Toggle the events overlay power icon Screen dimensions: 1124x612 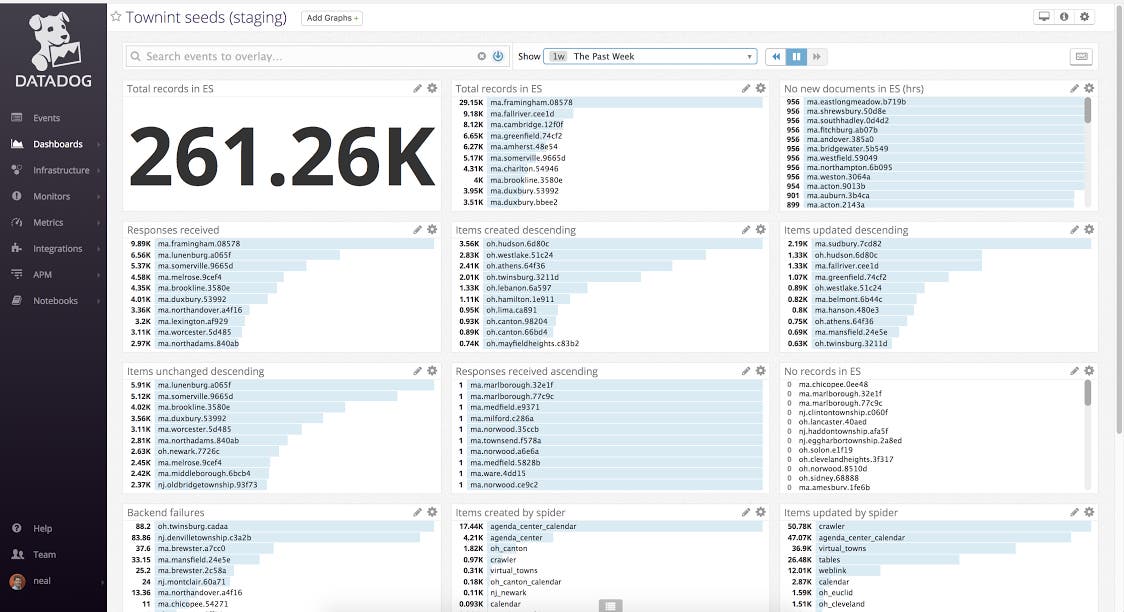[497, 56]
